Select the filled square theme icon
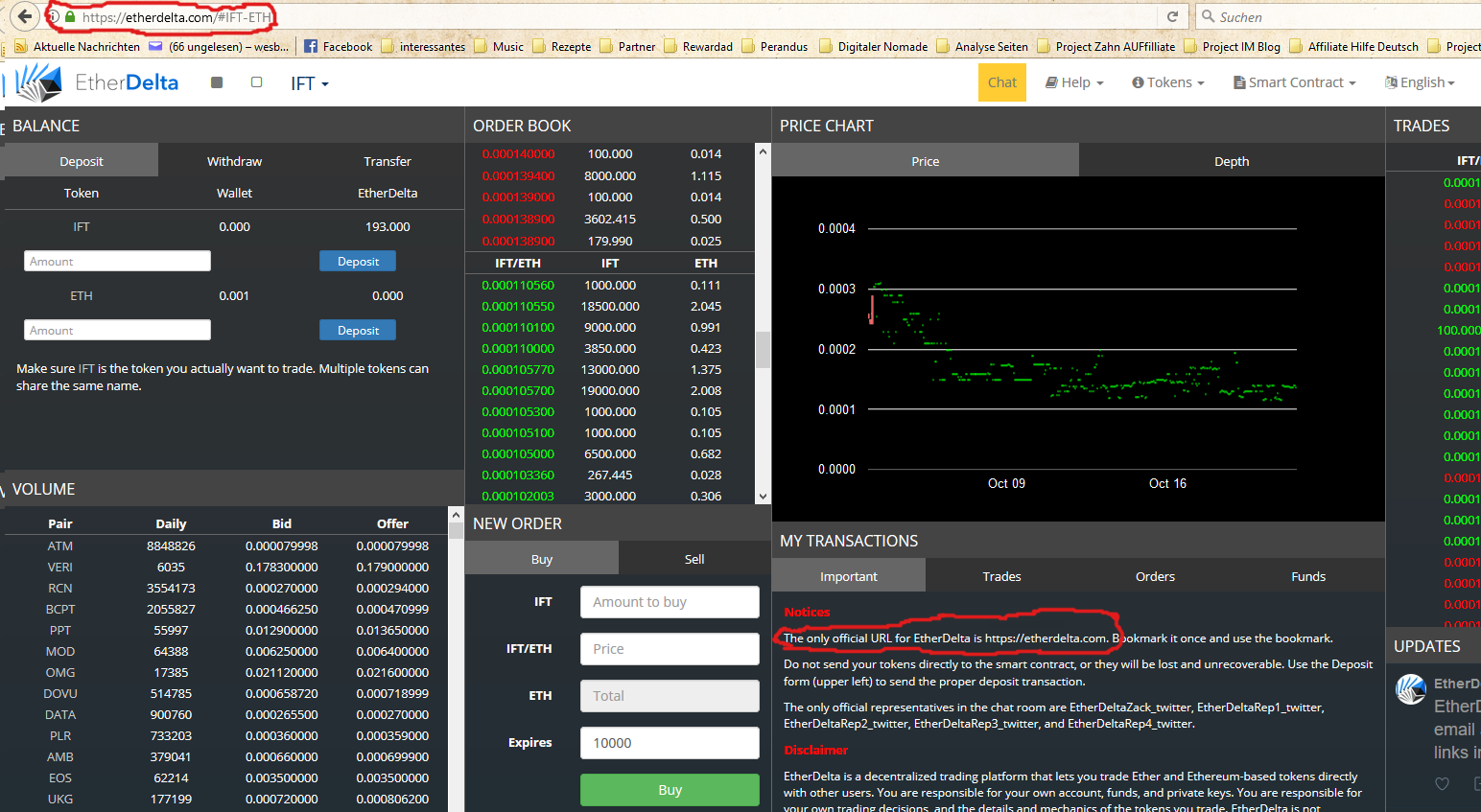This screenshot has width=1481, height=812. 217,82
